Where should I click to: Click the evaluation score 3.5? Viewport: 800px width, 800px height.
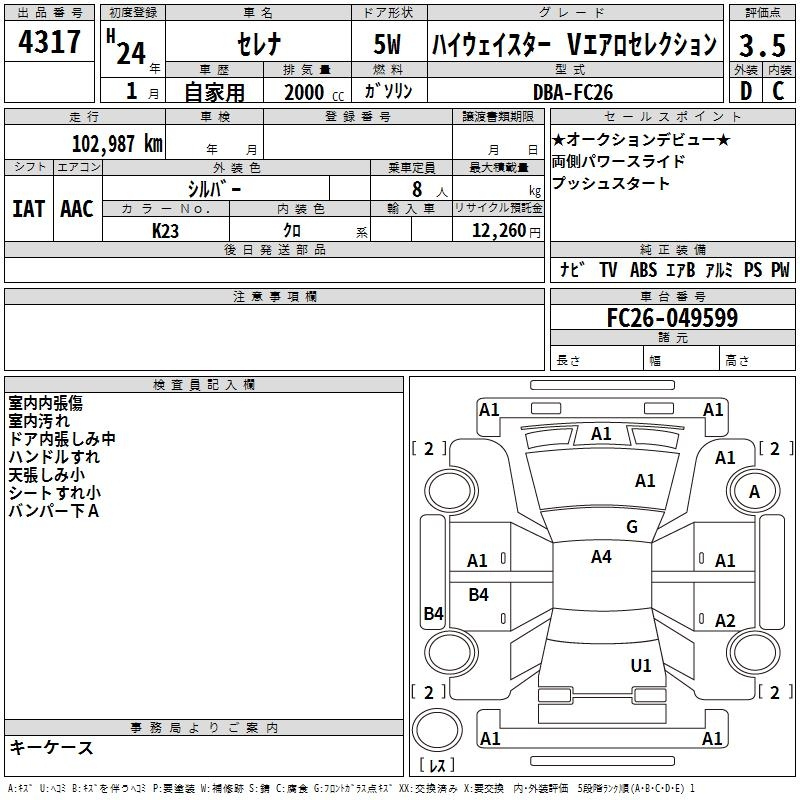(x=762, y=45)
